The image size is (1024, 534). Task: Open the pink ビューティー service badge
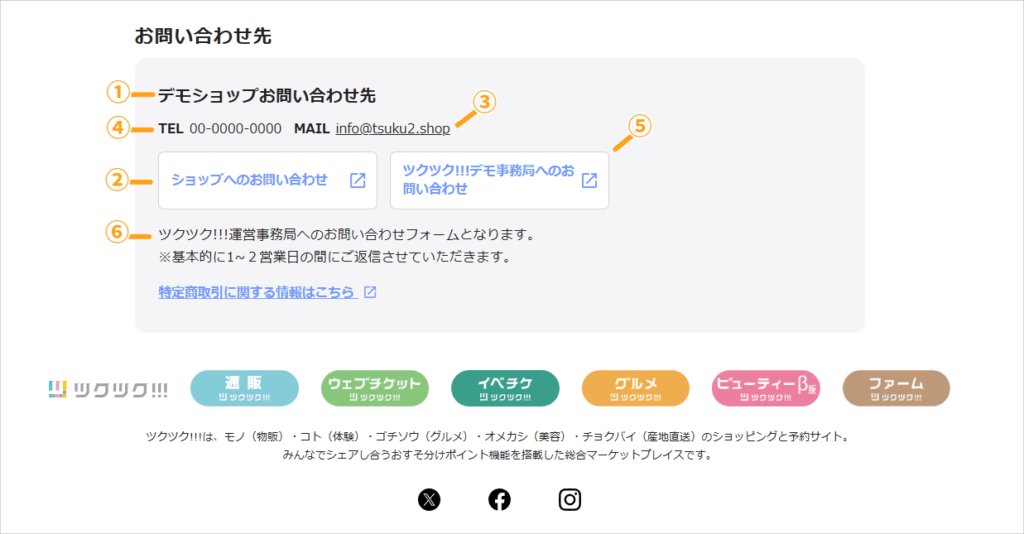[x=766, y=389]
